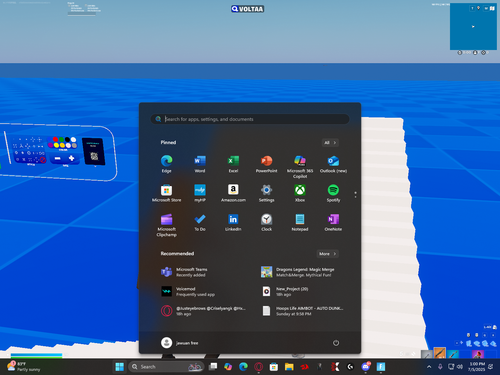
Task: Launch the Xbox app
Action: [x=300, y=193]
